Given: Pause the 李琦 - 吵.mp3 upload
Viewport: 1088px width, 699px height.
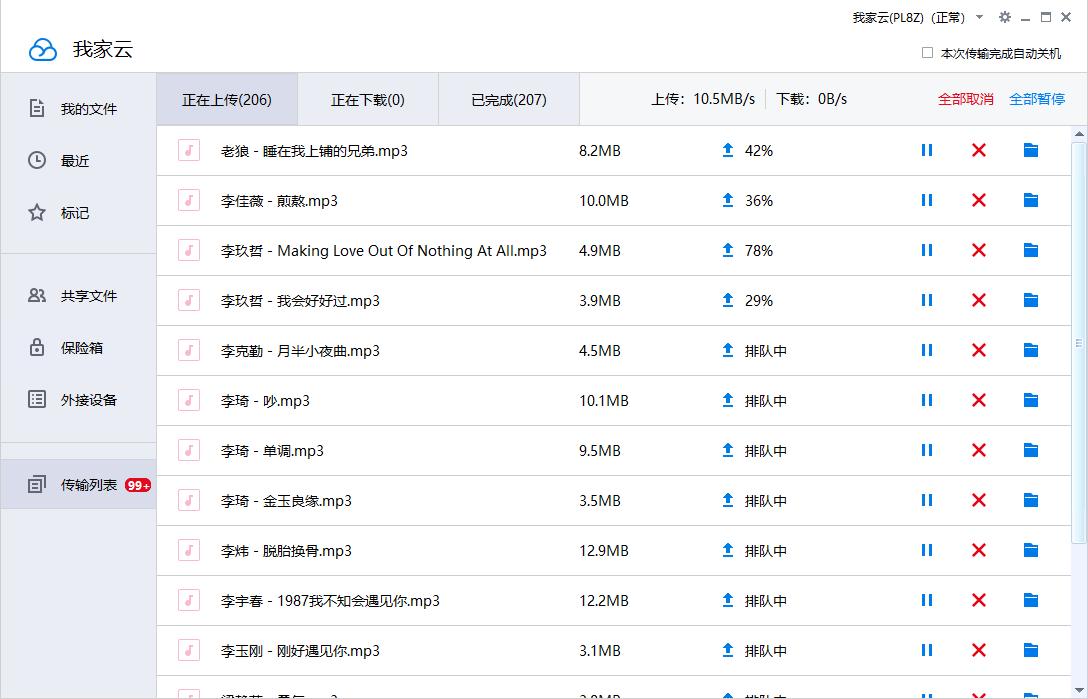Looking at the screenshot, I should (926, 400).
